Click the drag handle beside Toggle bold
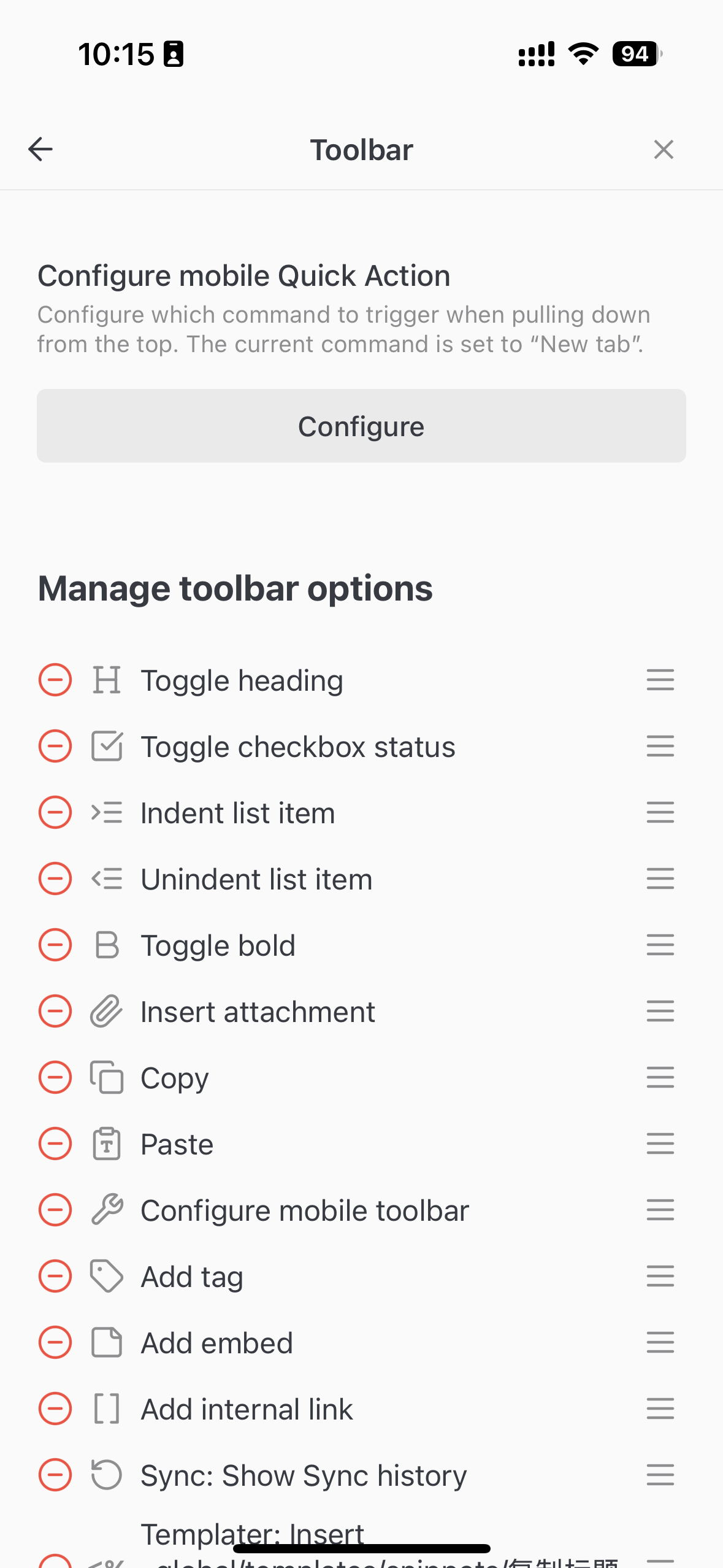 tap(659, 945)
